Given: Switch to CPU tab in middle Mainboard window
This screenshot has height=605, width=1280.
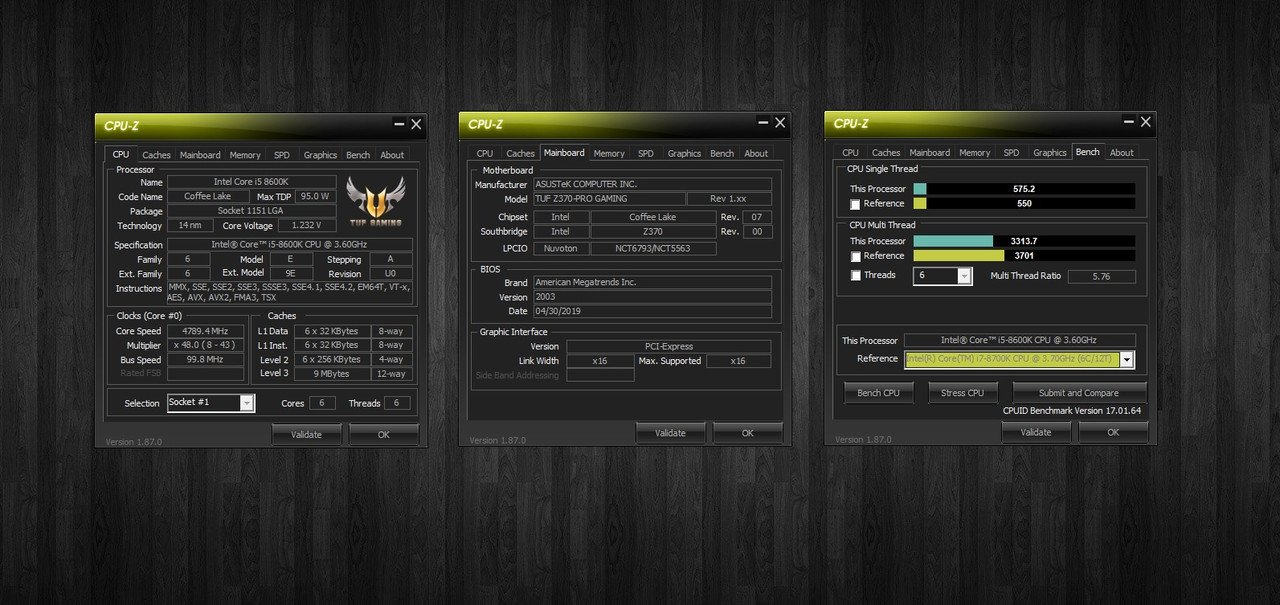Looking at the screenshot, I should [485, 153].
